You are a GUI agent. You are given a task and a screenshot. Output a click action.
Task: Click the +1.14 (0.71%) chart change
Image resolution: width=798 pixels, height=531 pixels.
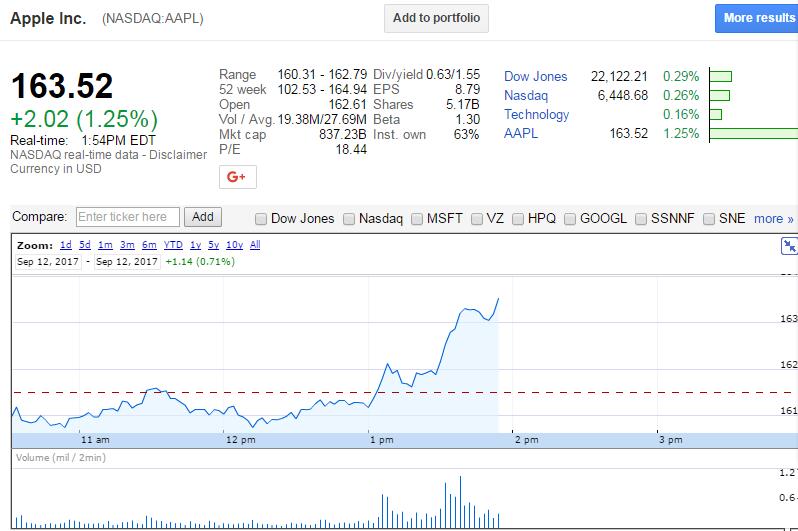point(200,262)
